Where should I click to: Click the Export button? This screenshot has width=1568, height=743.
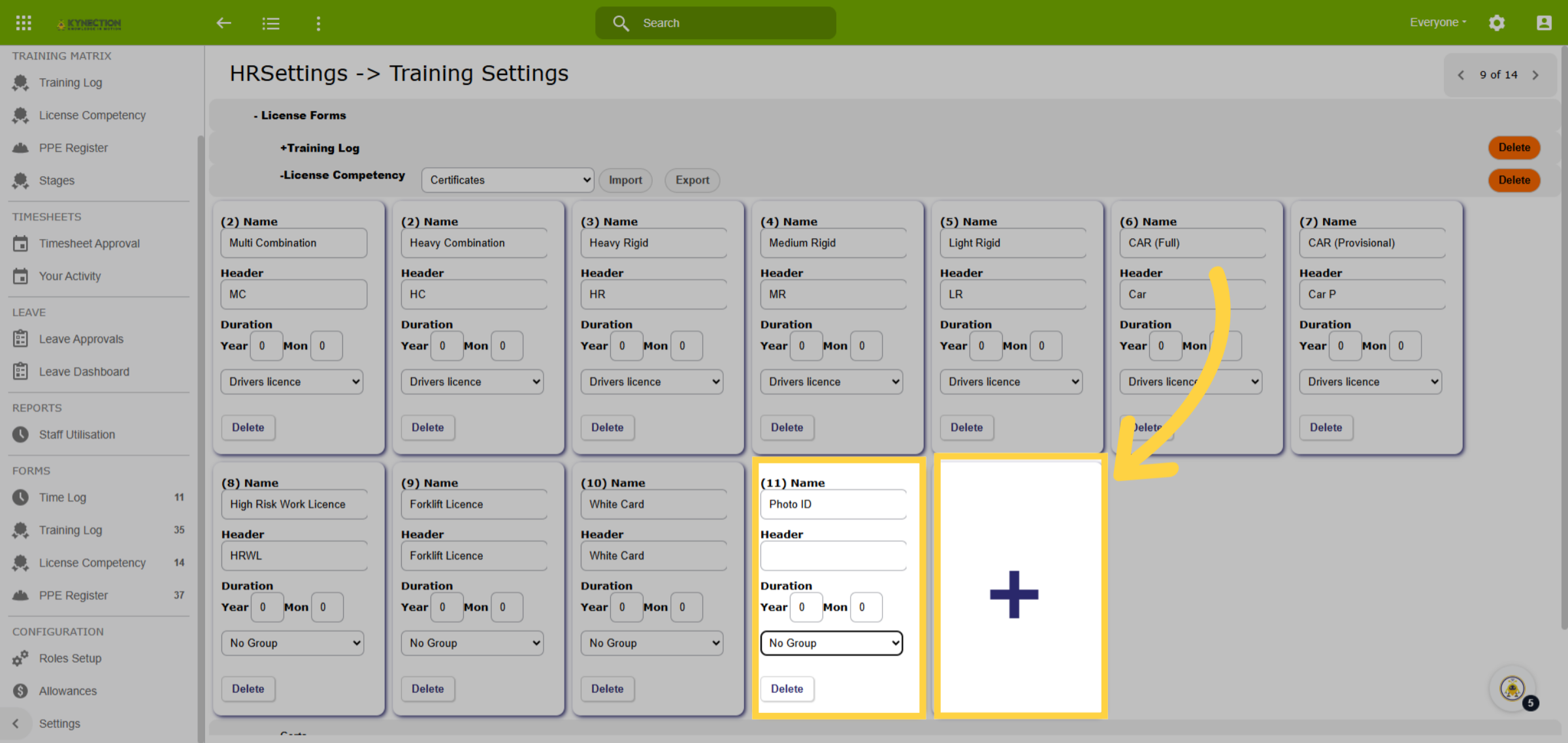point(692,180)
